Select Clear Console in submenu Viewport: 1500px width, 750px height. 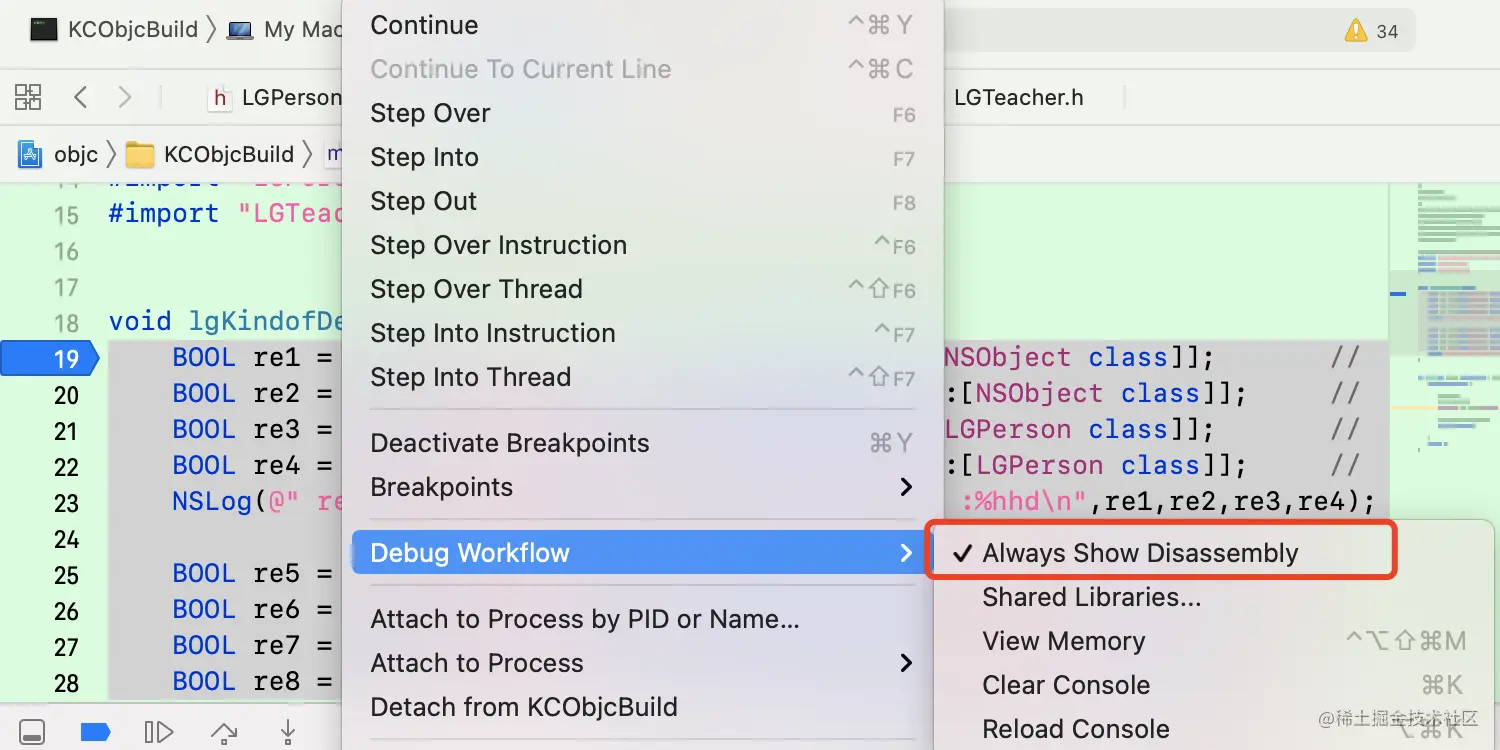point(1066,685)
